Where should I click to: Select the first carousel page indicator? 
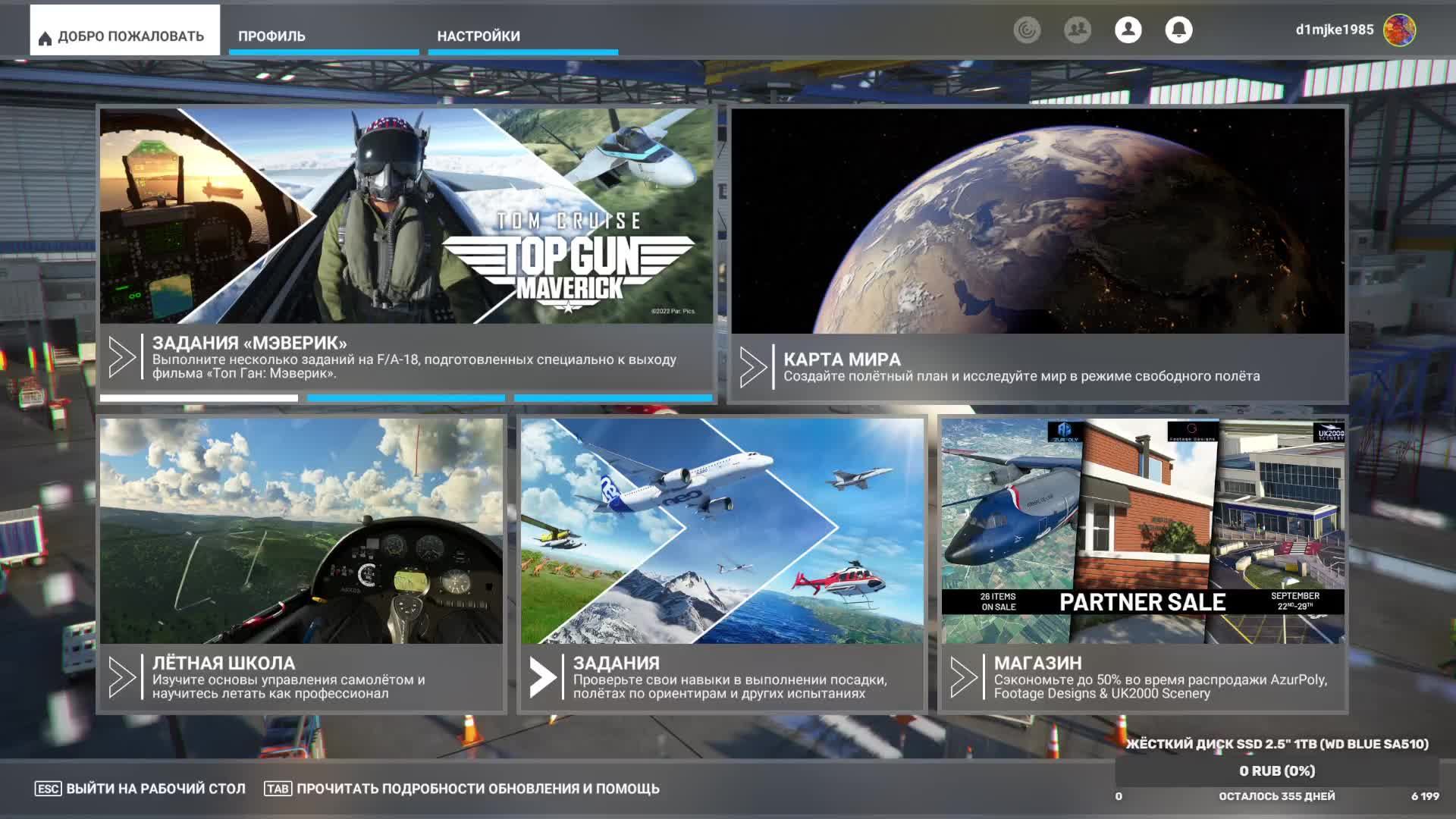[199, 397]
